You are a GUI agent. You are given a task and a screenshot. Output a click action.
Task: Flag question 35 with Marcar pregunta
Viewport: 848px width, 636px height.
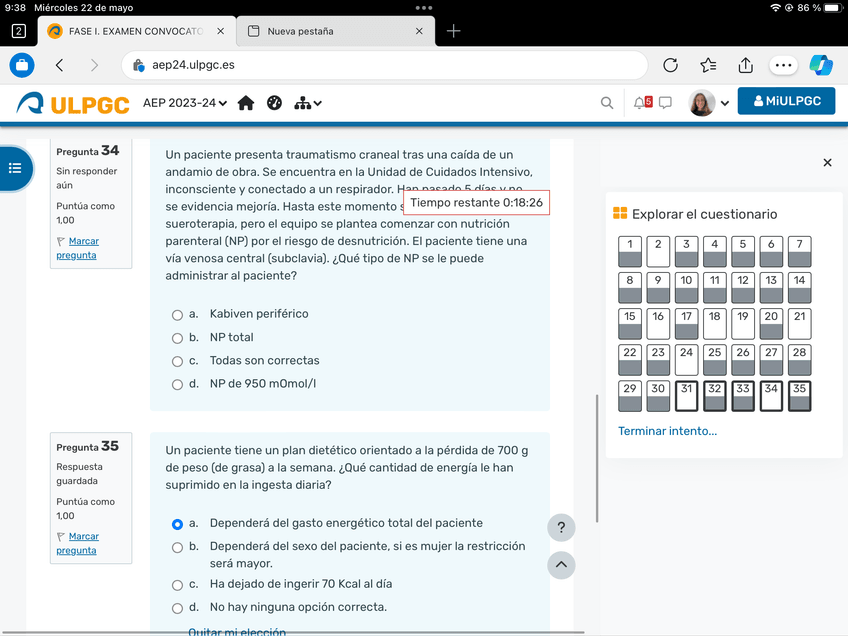[77, 544]
